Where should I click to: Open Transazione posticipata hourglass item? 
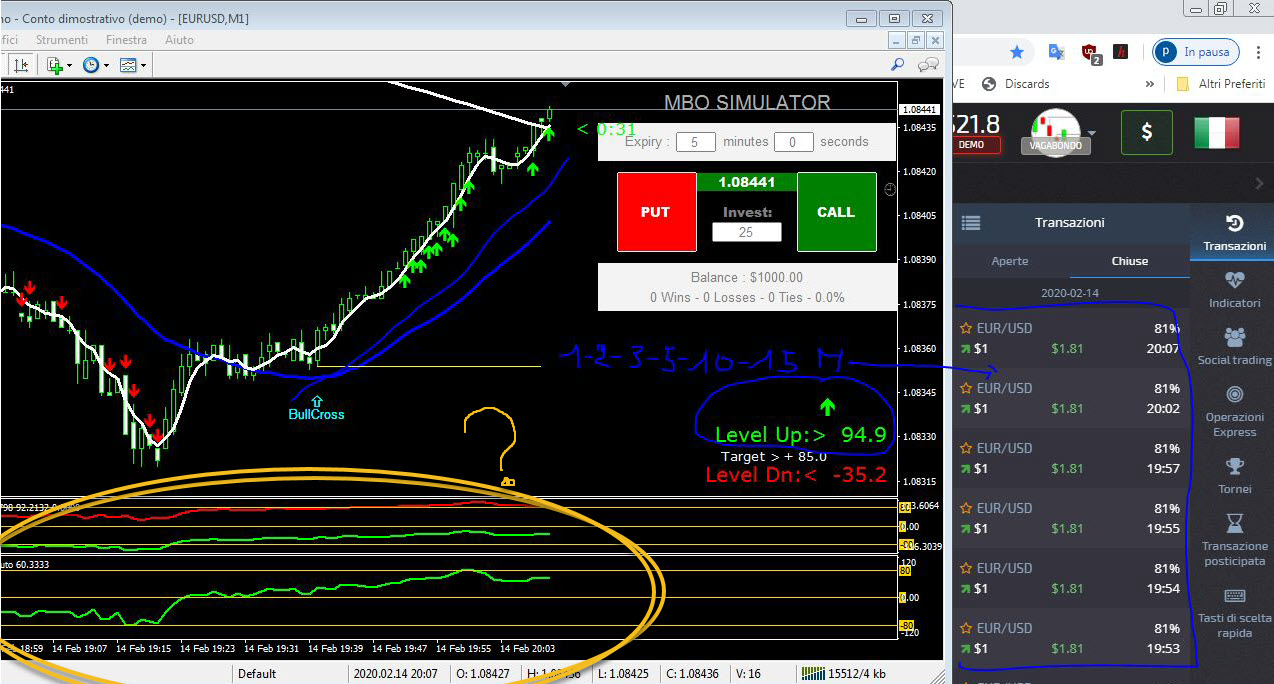(x=1234, y=540)
